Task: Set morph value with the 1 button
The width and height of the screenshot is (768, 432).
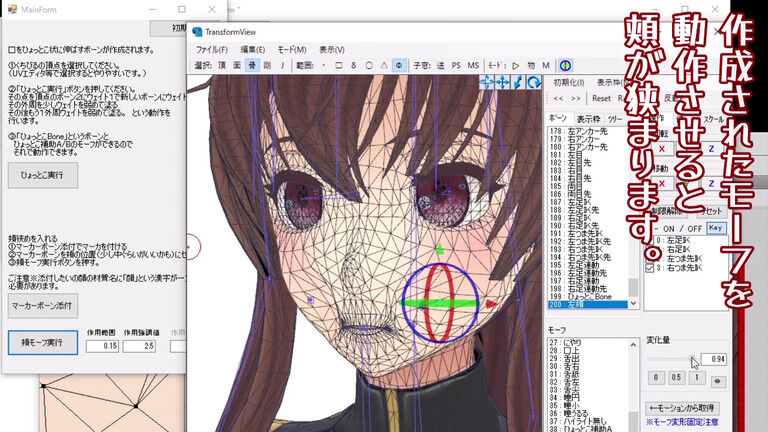Action: coord(696,377)
